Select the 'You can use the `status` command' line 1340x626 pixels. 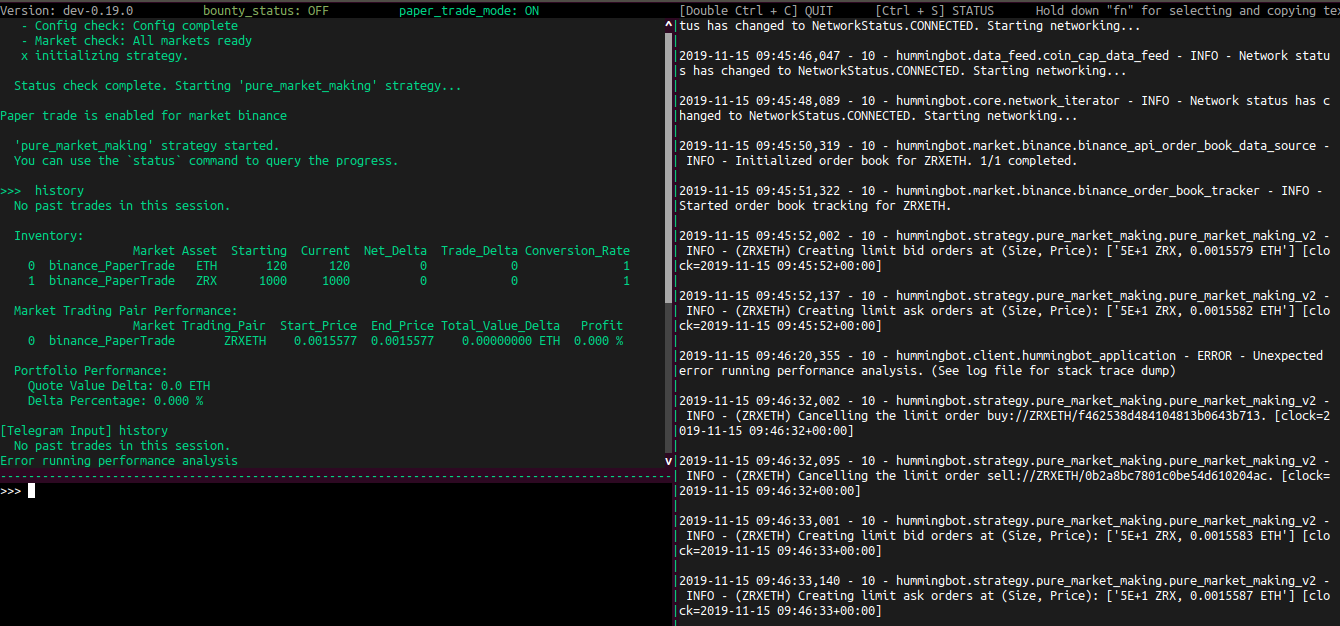[206, 161]
